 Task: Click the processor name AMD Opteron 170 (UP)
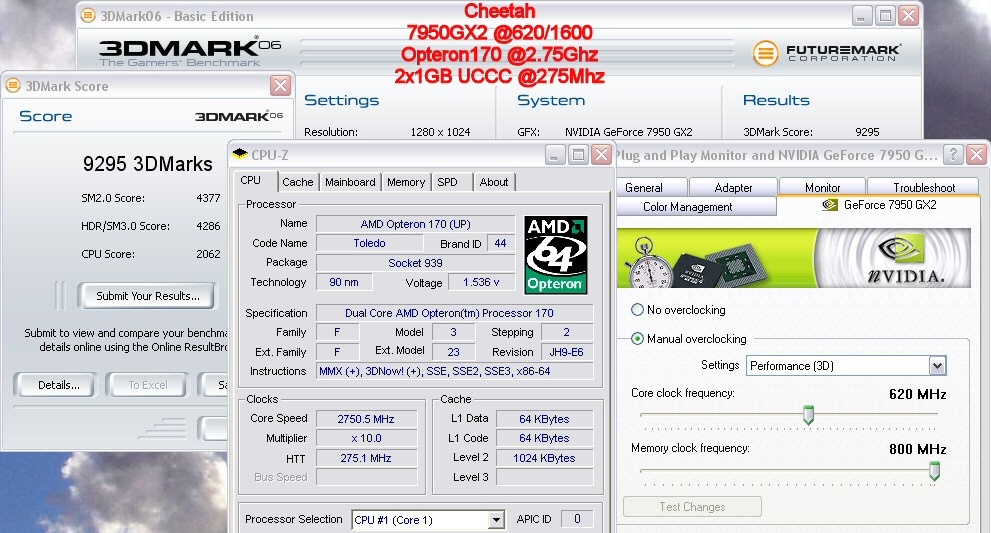pos(415,224)
